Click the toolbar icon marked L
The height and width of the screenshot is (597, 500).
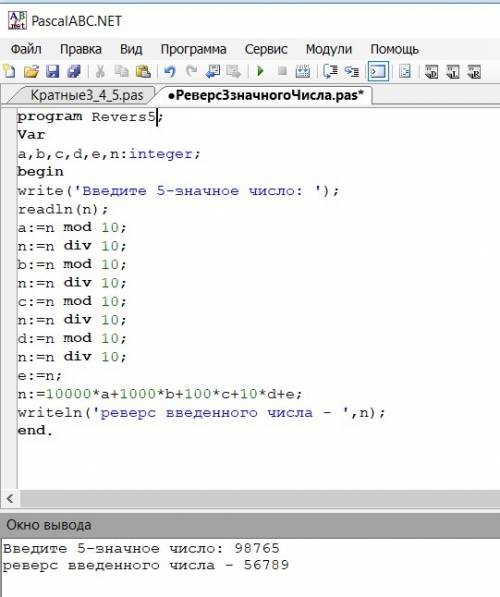[x=453, y=72]
